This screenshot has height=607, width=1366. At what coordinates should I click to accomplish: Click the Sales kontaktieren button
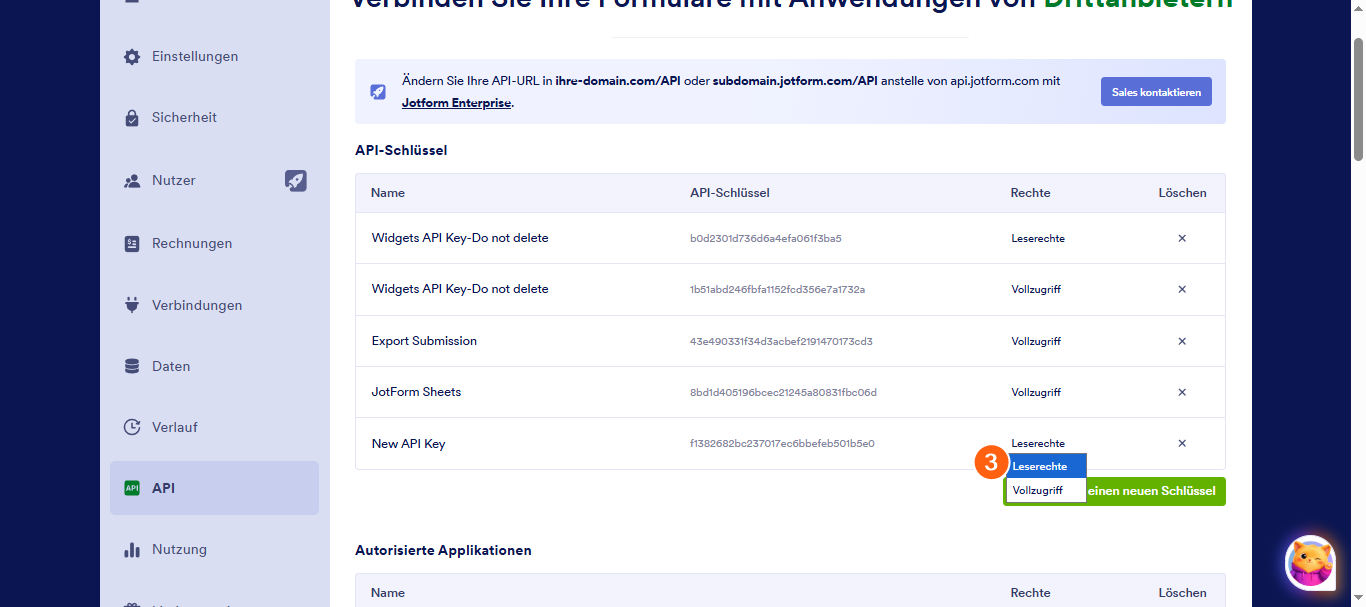(x=1156, y=92)
